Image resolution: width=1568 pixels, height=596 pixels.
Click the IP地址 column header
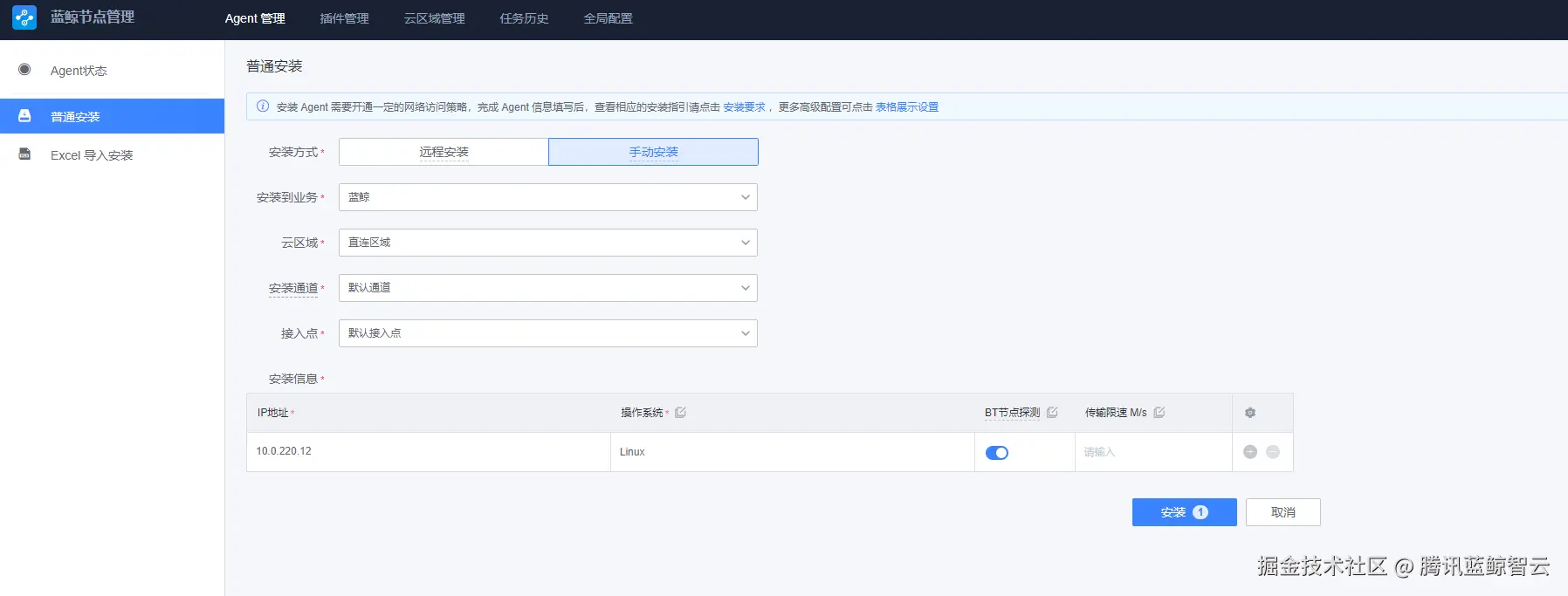coord(273,413)
